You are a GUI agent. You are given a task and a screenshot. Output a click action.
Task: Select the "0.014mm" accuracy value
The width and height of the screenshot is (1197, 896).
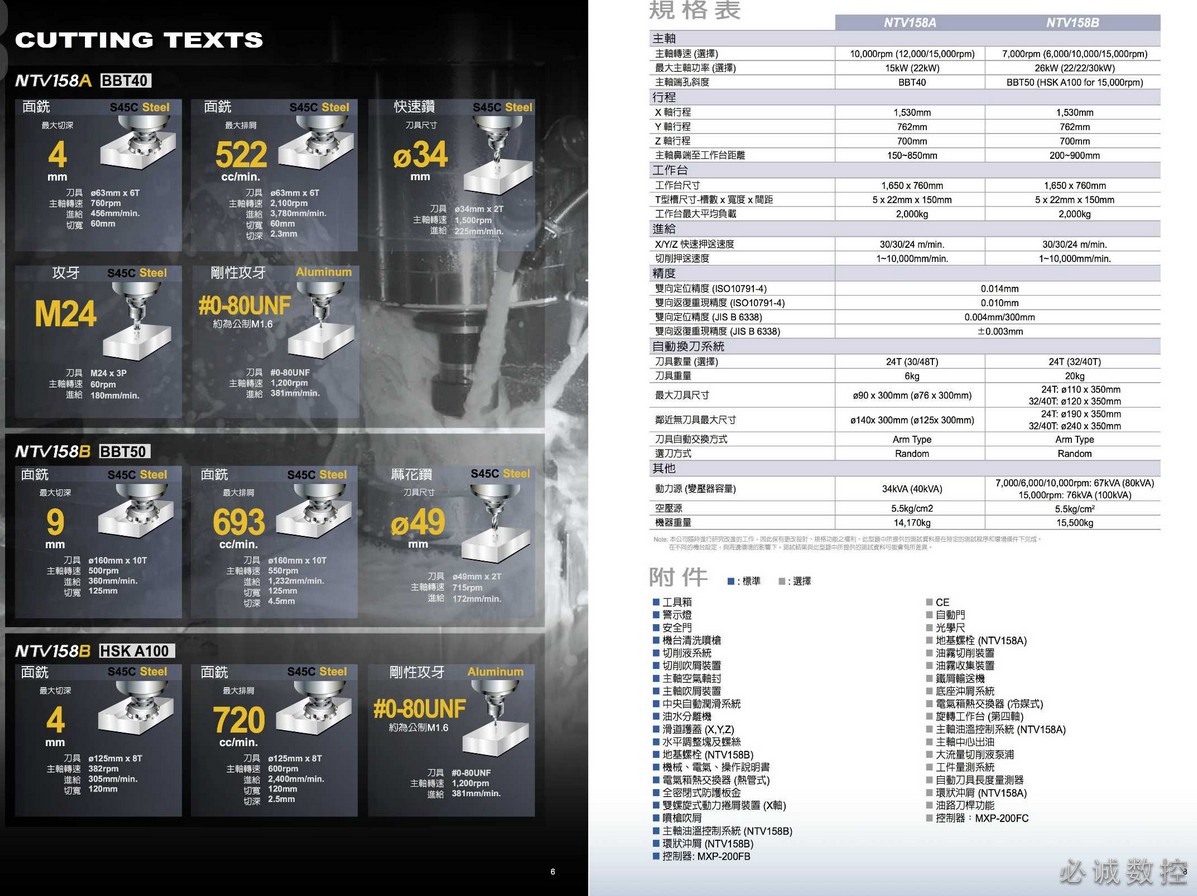pyautogui.click(x=999, y=288)
